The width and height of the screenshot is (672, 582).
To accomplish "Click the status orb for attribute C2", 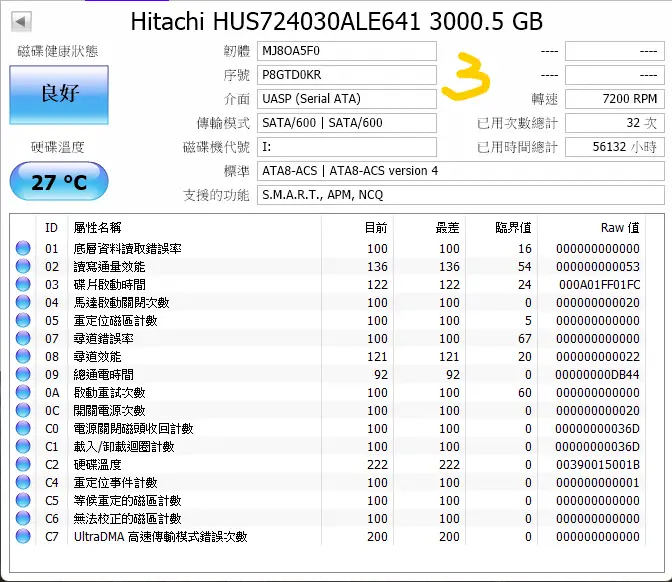I will click(23, 464).
